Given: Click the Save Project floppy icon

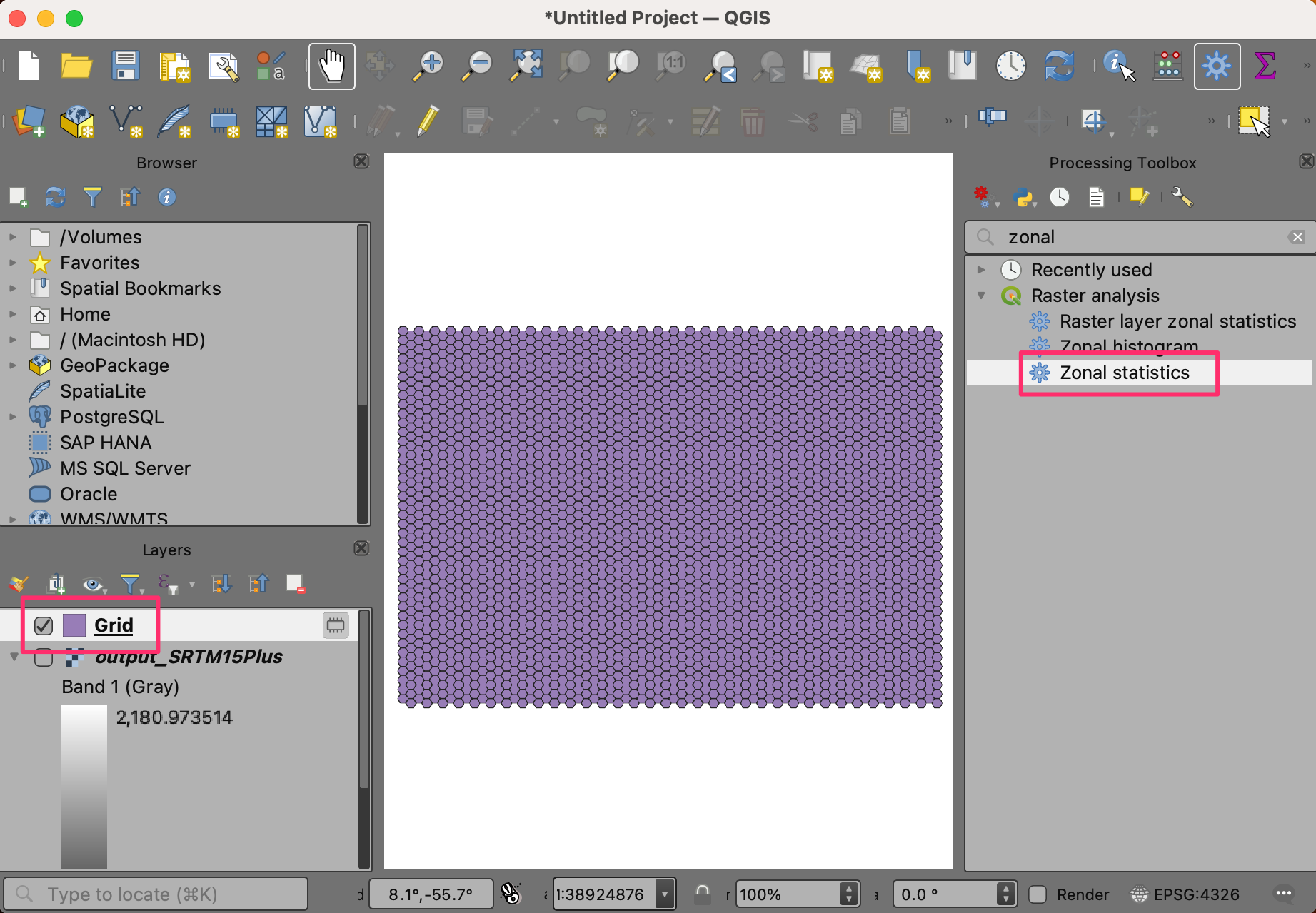Looking at the screenshot, I should tap(125, 66).
